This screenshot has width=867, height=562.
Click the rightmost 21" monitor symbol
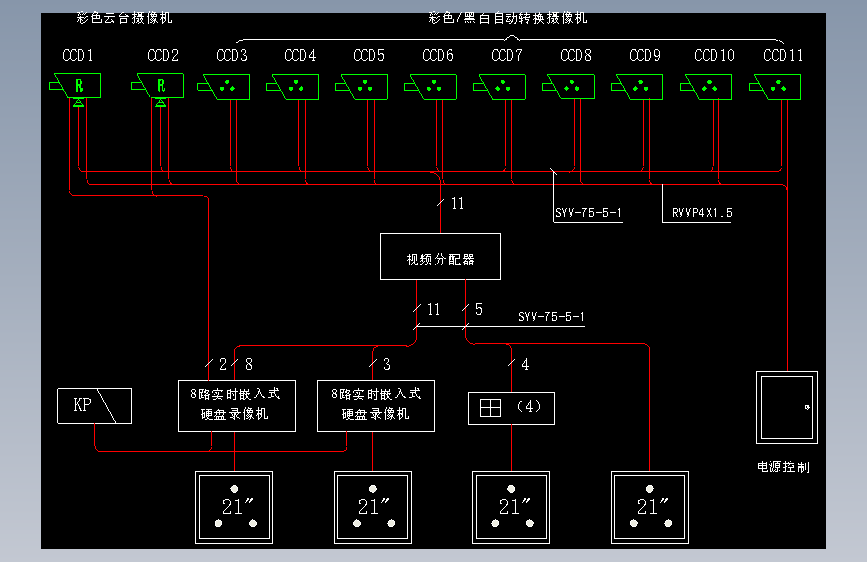650,507
